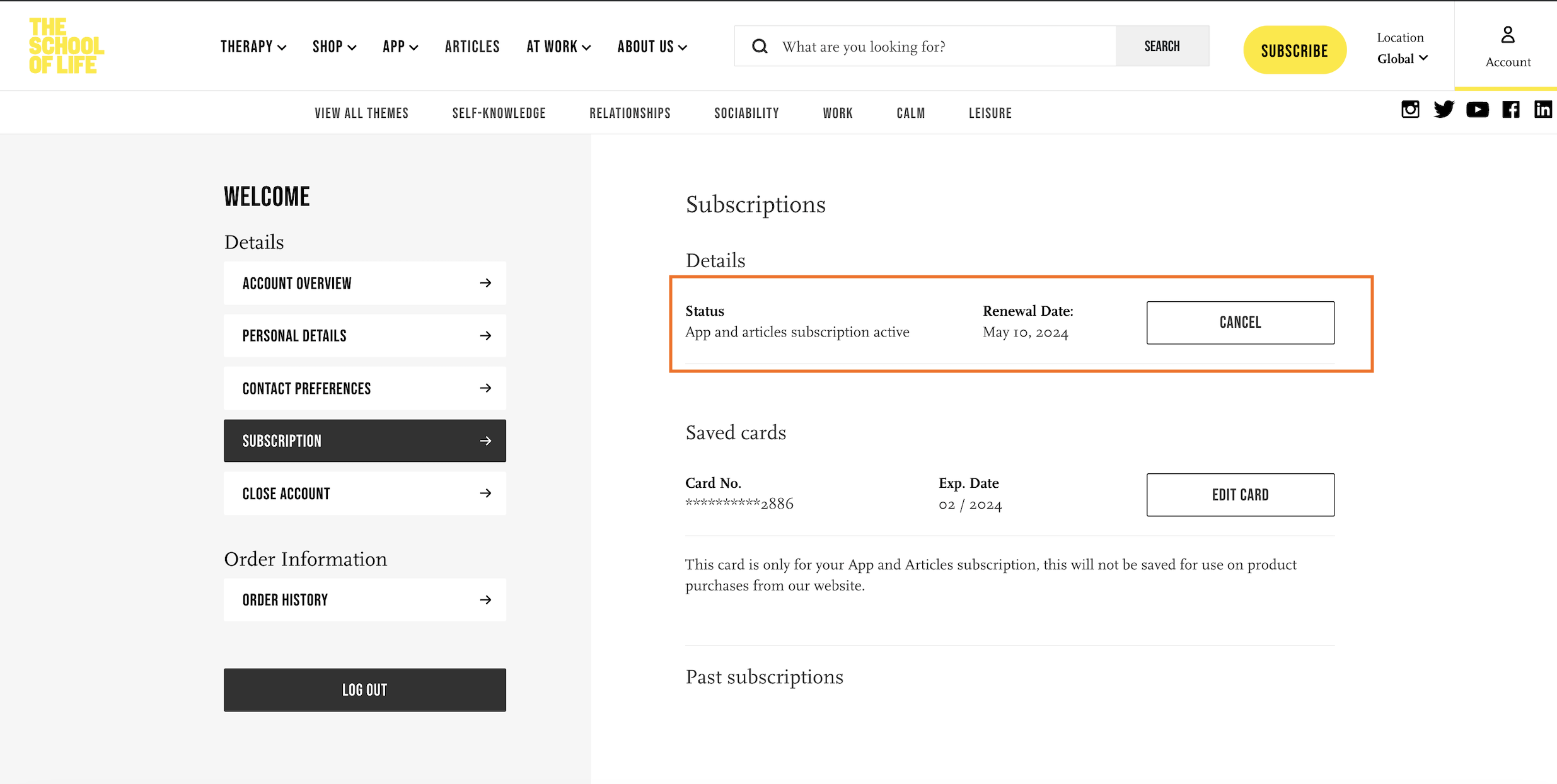Click the Account person icon
The image size is (1557, 784).
click(1507, 35)
